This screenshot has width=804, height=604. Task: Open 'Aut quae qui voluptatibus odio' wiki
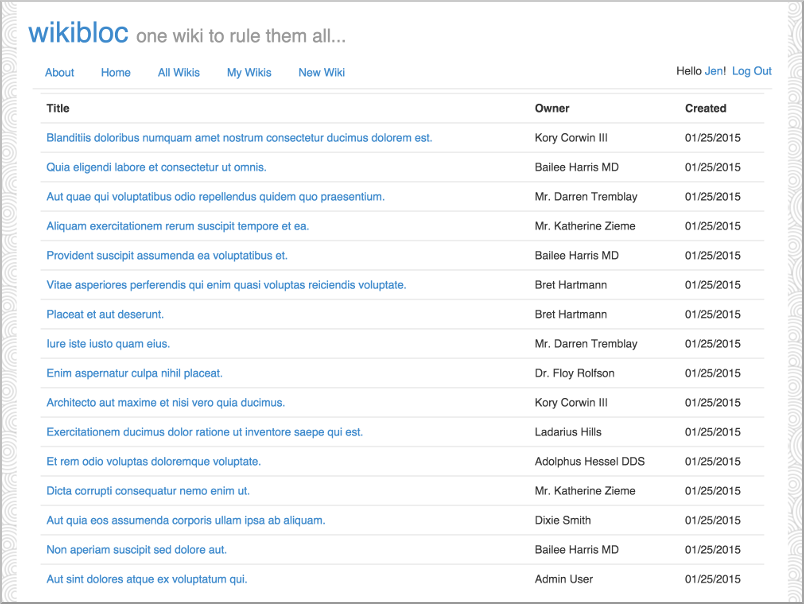pyautogui.click(x=215, y=197)
